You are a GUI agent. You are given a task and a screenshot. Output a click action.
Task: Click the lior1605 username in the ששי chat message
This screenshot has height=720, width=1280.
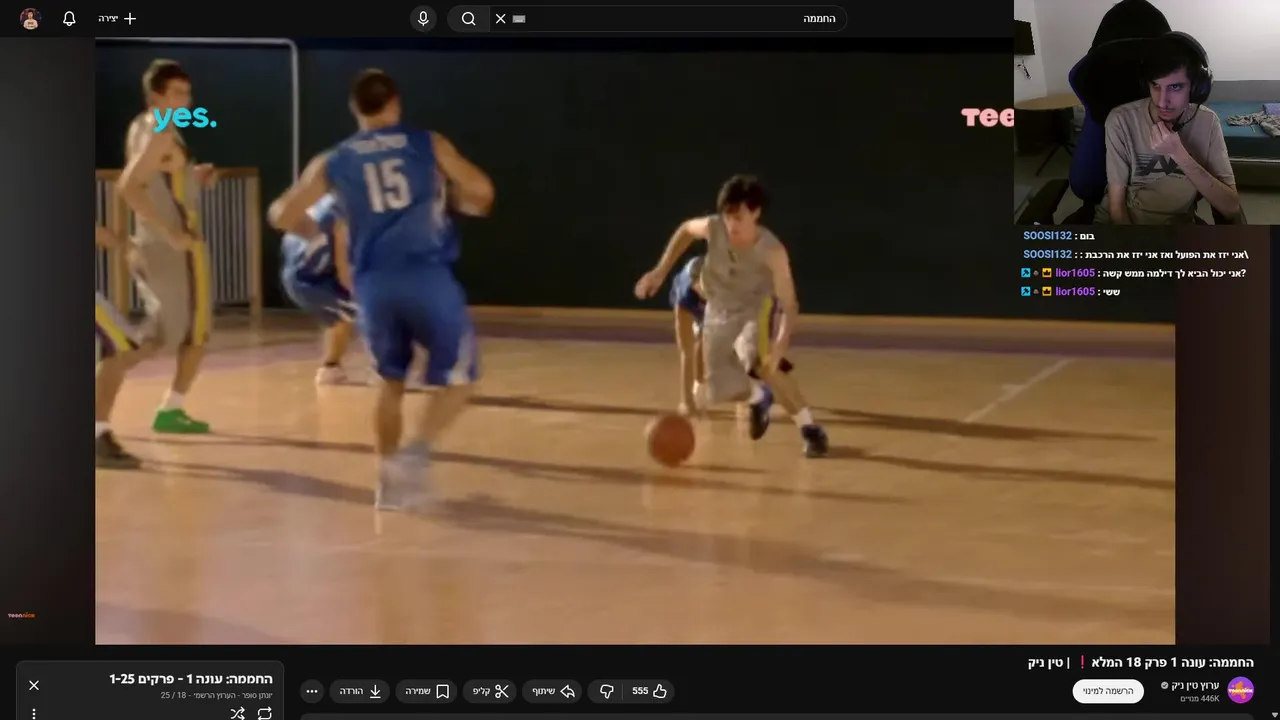(x=1075, y=292)
